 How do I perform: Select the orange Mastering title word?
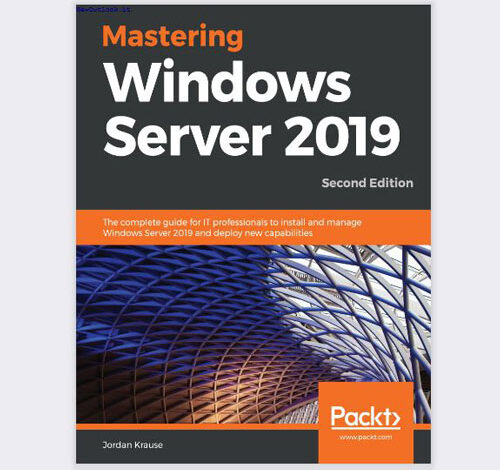[173, 37]
